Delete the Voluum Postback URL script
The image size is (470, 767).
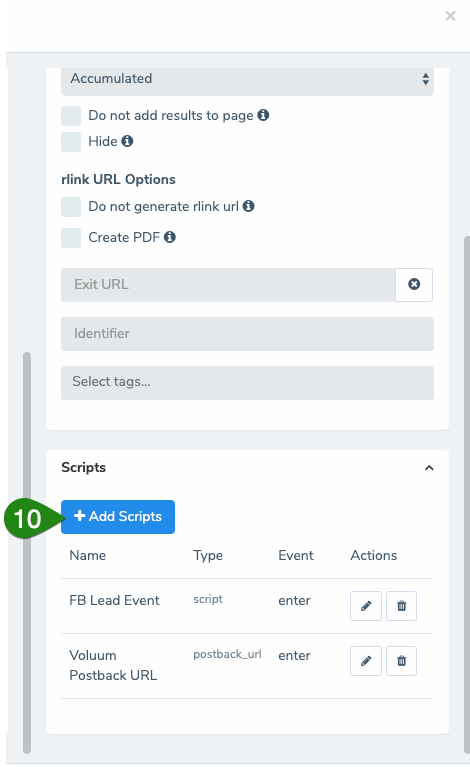(402, 661)
